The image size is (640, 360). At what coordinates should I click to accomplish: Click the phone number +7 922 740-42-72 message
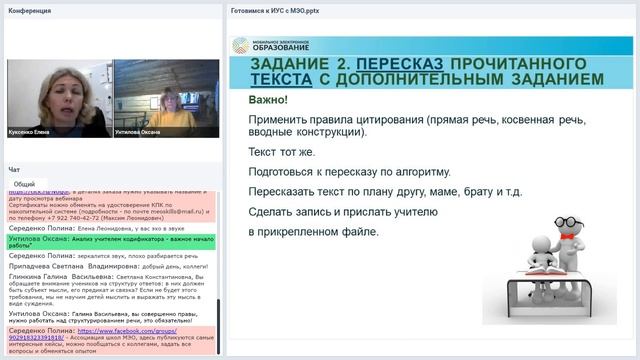[111, 207]
